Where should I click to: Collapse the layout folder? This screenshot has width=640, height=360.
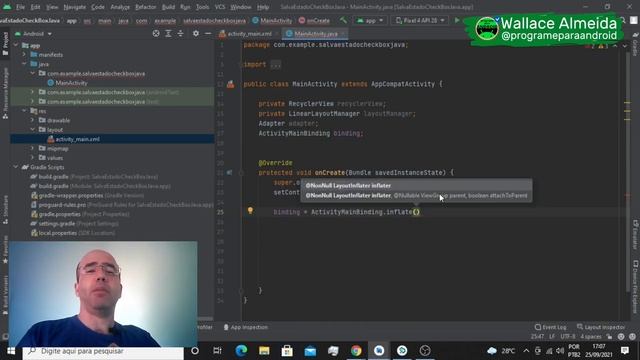tap(33, 129)
